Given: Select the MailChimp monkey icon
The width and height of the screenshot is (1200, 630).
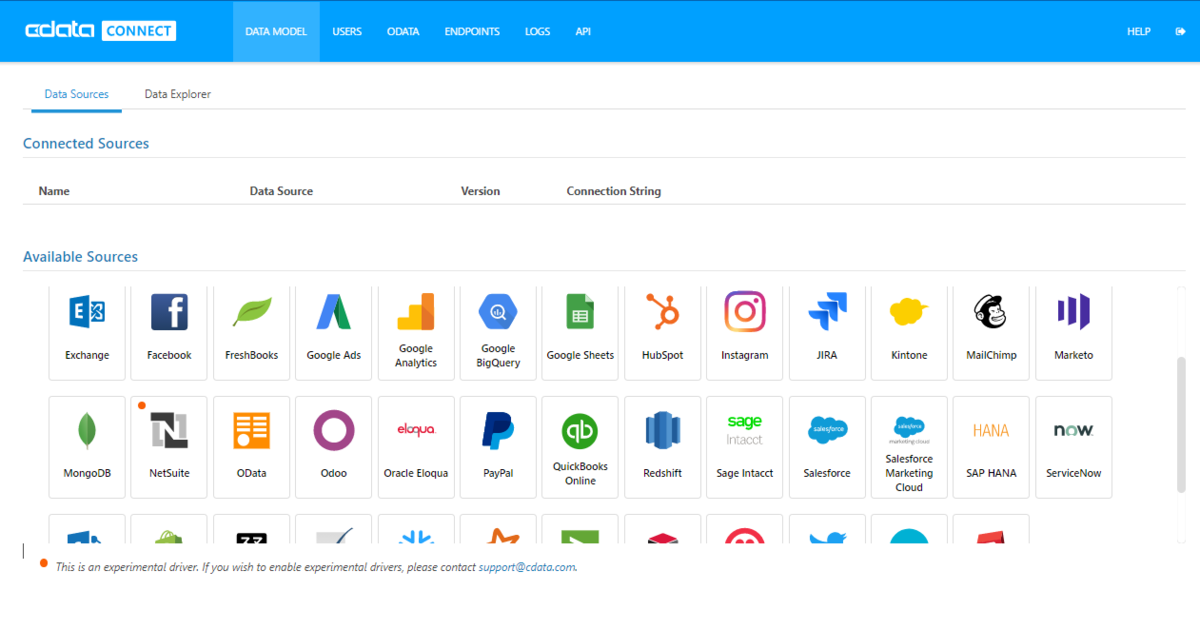Looking at the screenshot, I should pyautogui.click(x=991, y=312).
